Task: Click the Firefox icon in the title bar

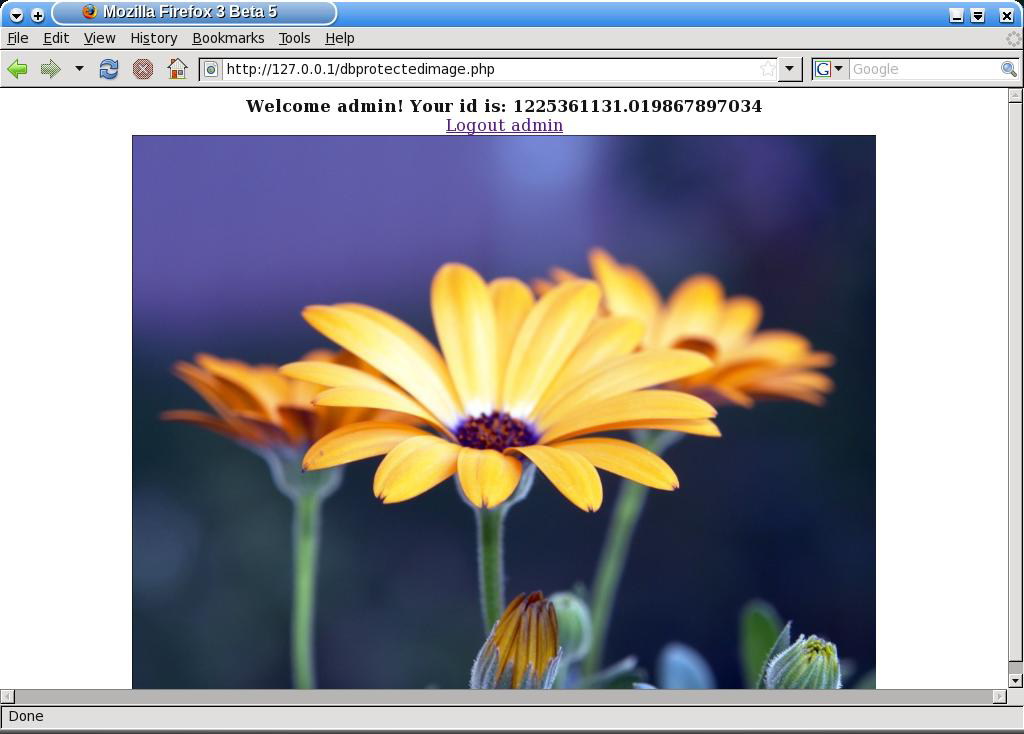Action: tap(90, 12)
